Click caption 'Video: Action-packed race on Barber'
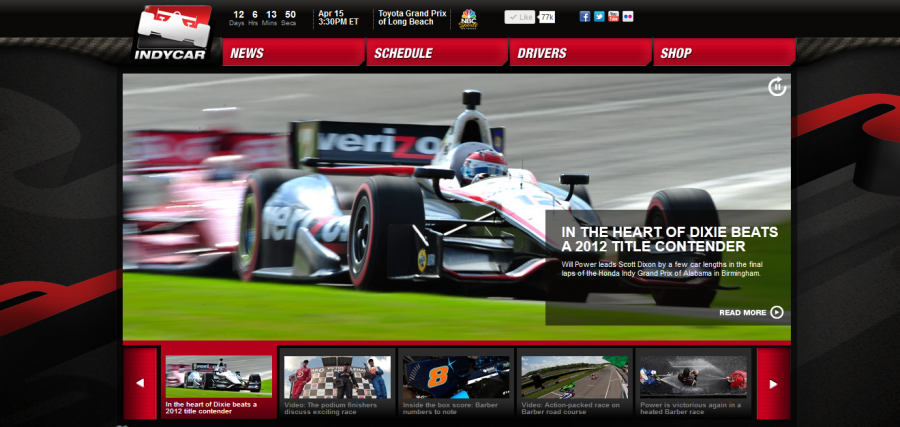 [x=571, y=408]
